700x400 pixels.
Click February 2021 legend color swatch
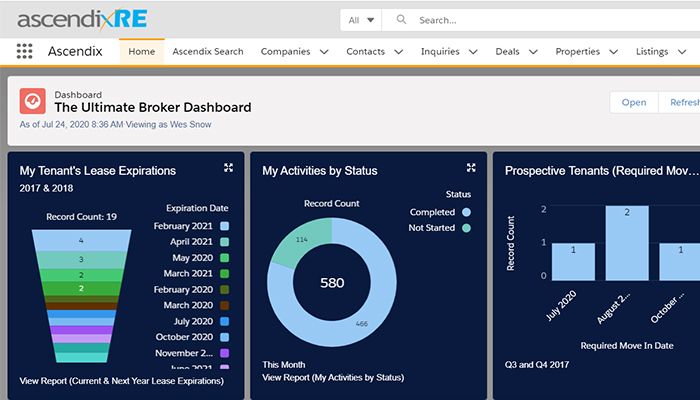click(x=225, y=227)
